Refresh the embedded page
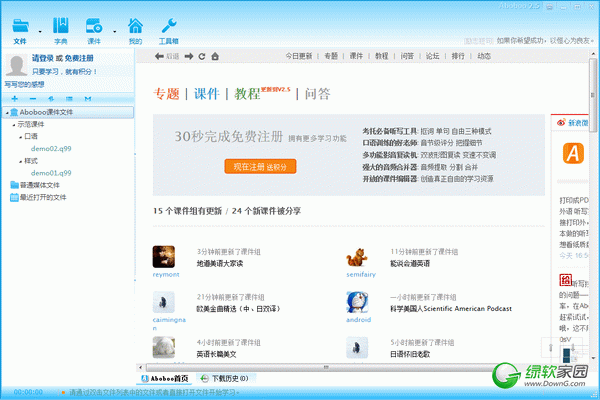This screenshot has width=600, height=400. (x=202, y=56)
